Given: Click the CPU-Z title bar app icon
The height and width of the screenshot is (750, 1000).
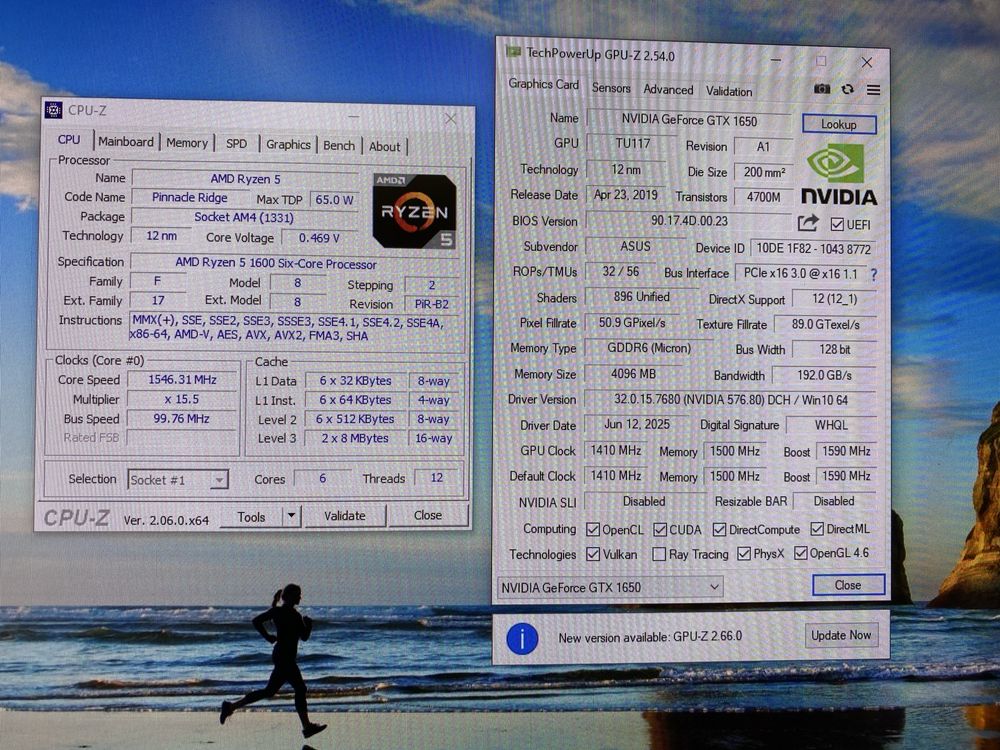Looking at the screenshot, I should click(54, 110).
